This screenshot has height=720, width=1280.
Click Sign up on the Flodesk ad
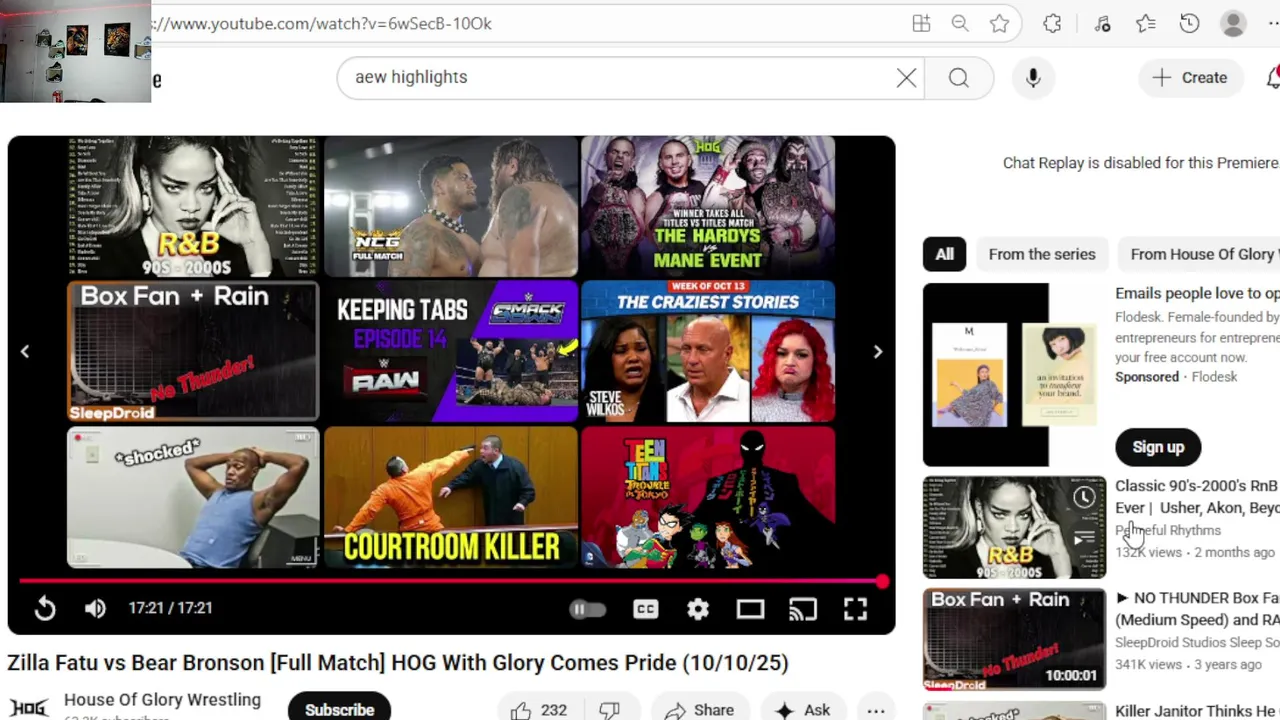point(1158,447)
